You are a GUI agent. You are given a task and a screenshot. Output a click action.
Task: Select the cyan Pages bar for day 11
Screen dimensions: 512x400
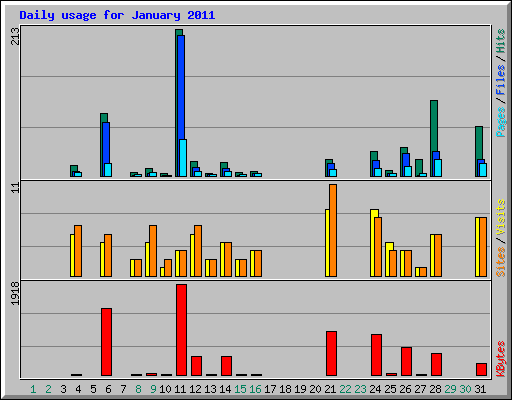tap(183, 158)
